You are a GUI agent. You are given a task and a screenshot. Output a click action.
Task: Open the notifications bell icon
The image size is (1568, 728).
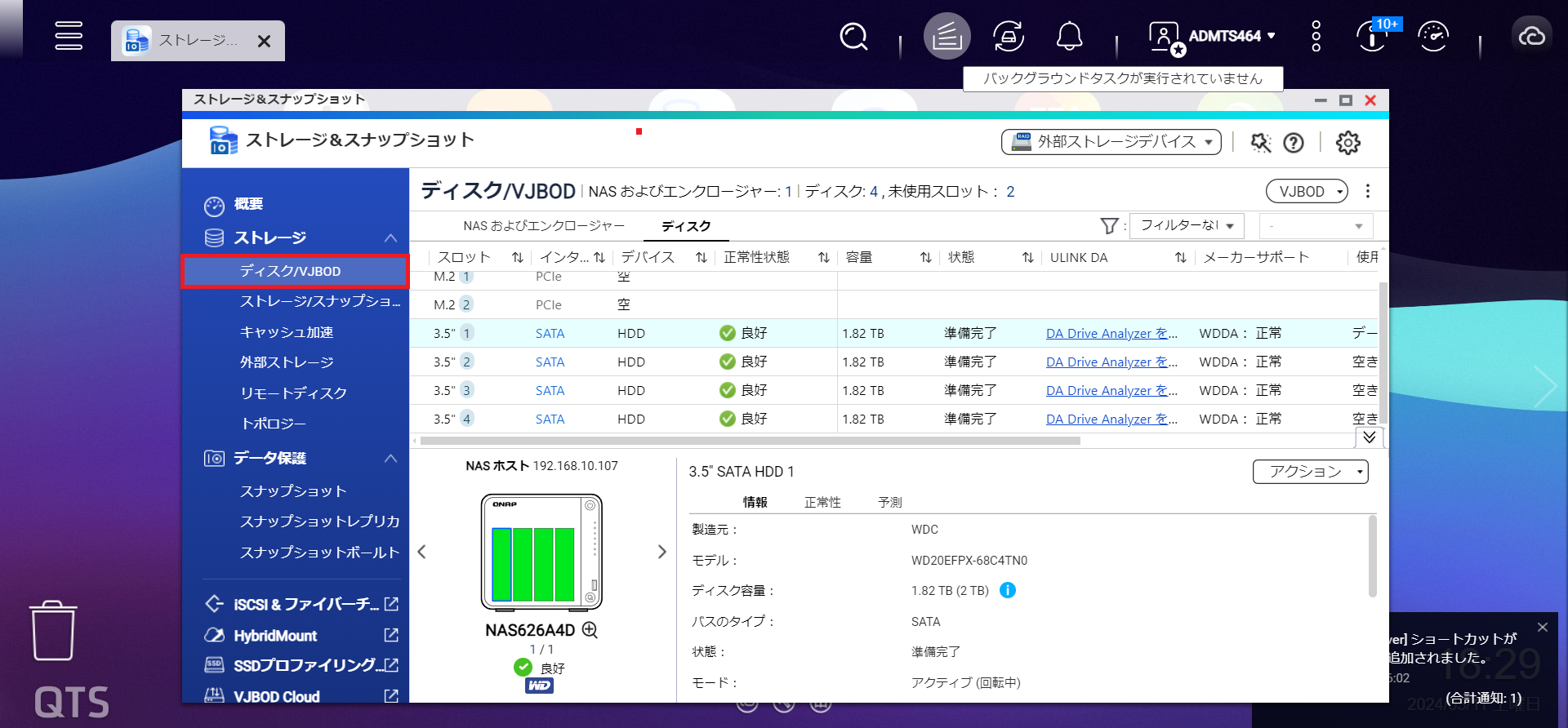[1070, 36]
